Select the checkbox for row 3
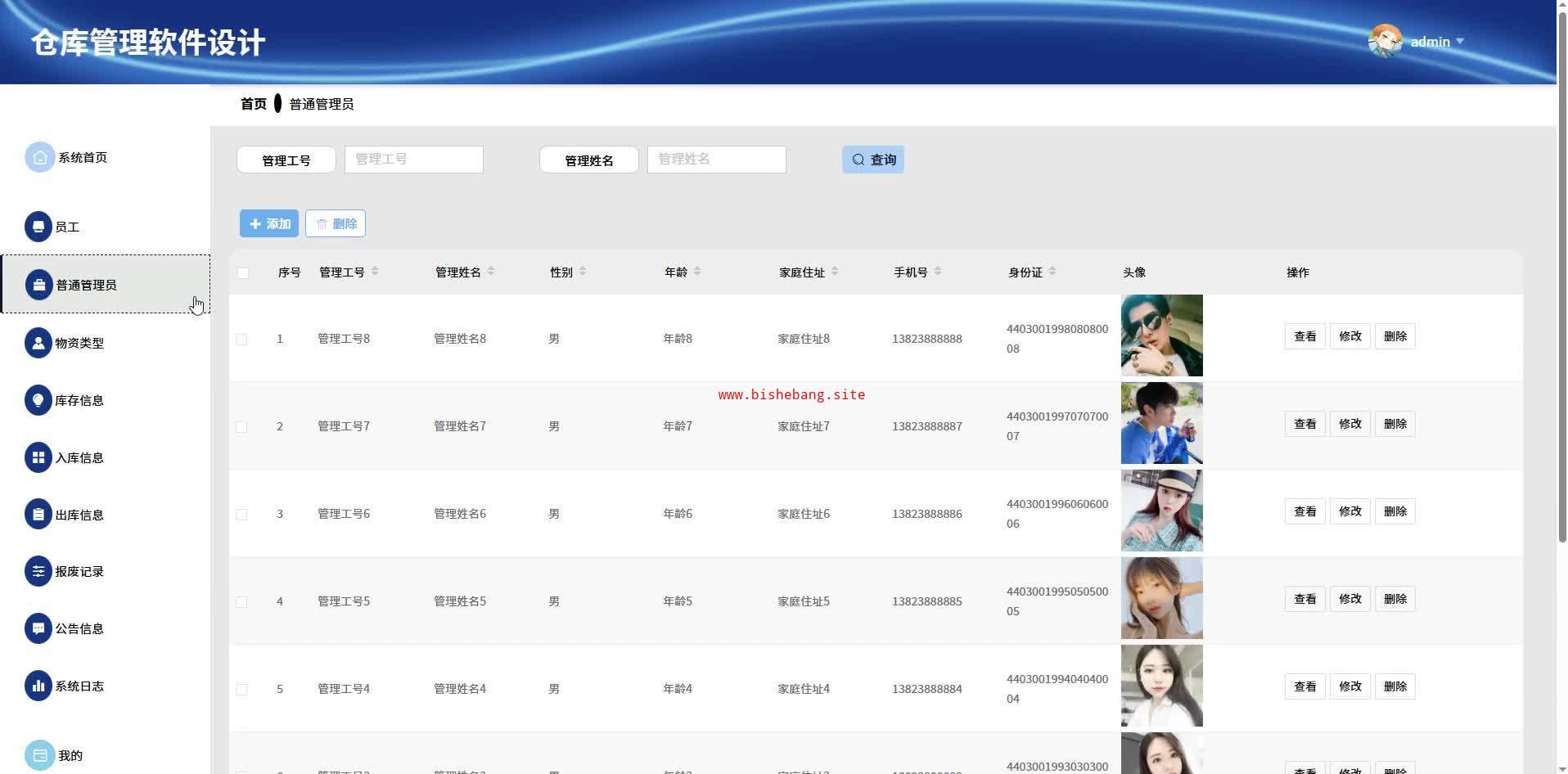The image size is (1568, 774). 241,514
